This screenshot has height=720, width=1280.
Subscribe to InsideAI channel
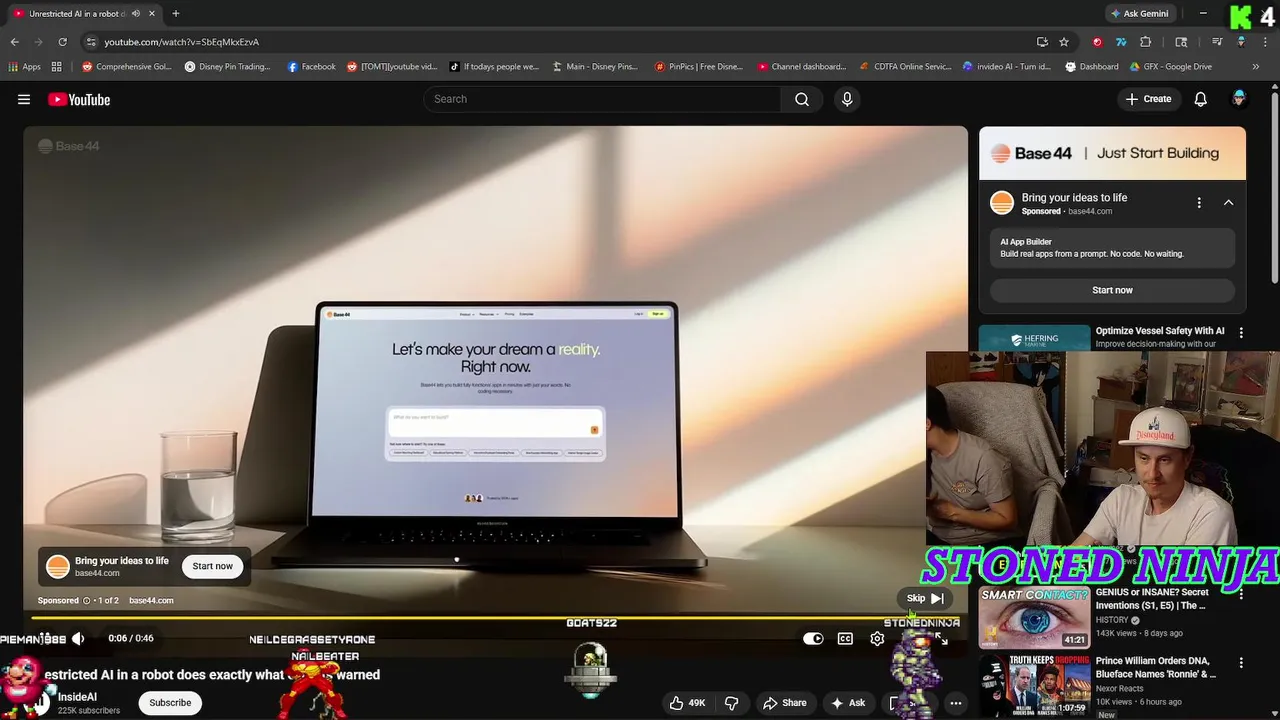[170, 703]
